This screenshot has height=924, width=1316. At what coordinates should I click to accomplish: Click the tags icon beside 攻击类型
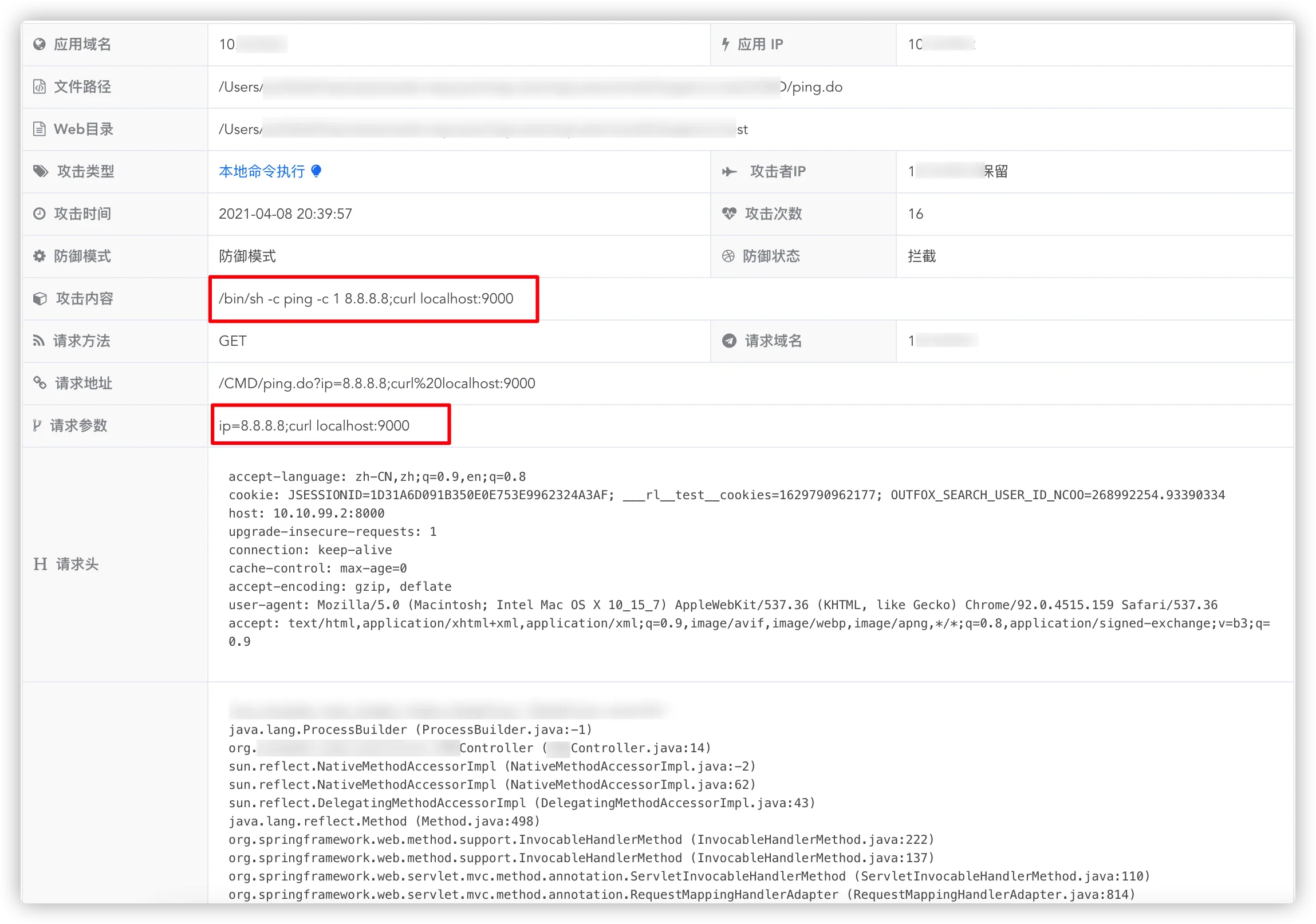(41, 171)
